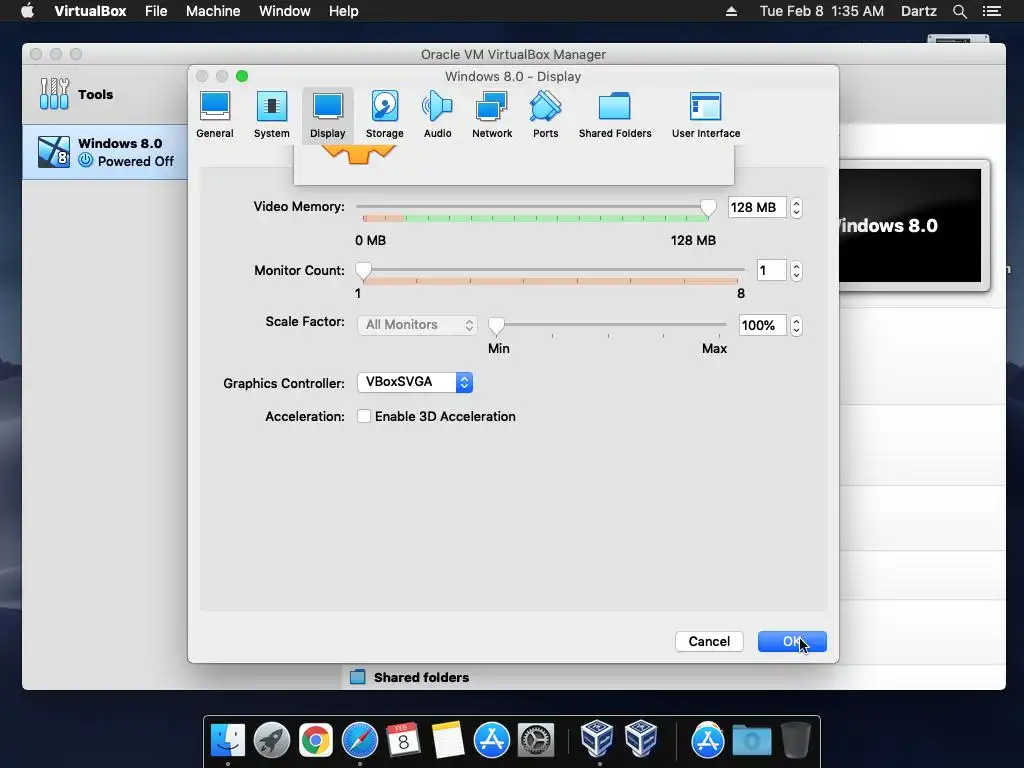Open System Preferences from the Dock
Screen dimensions: 1024x768
(x=536, y=740)
